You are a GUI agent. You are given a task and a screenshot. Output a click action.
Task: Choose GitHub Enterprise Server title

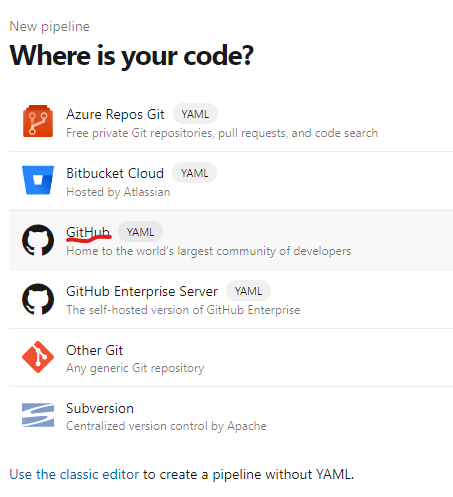point(142,291)
